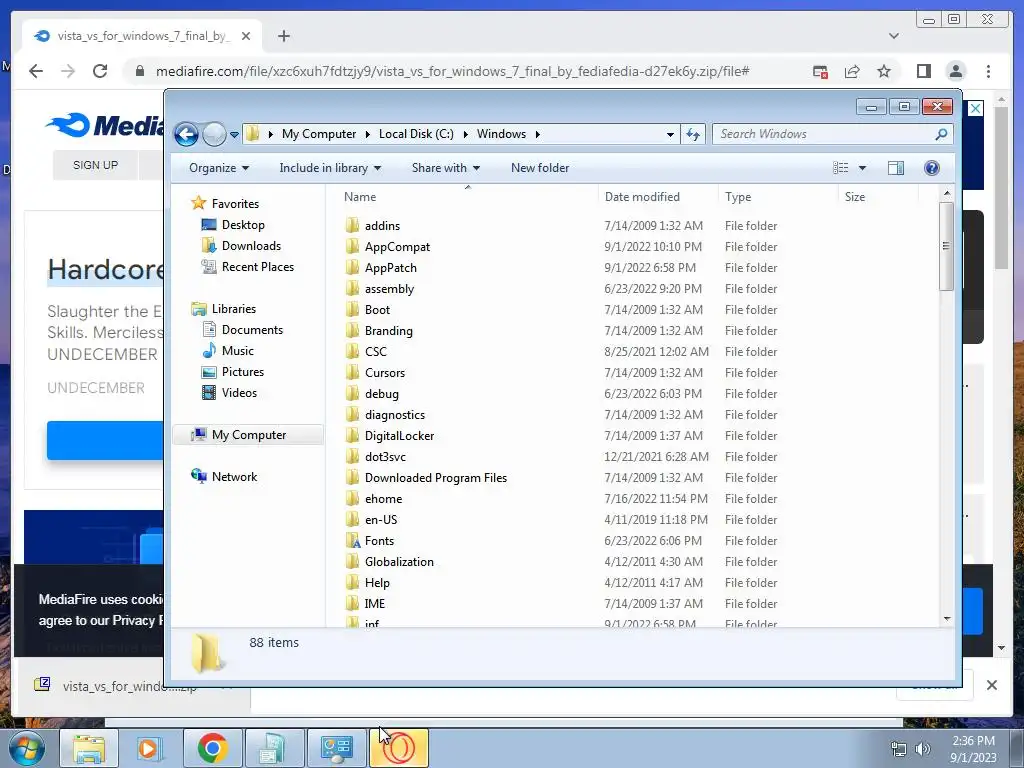Open the Organize menu
1024x768 pixels.
pyautogui.click(x=219, y=168)
